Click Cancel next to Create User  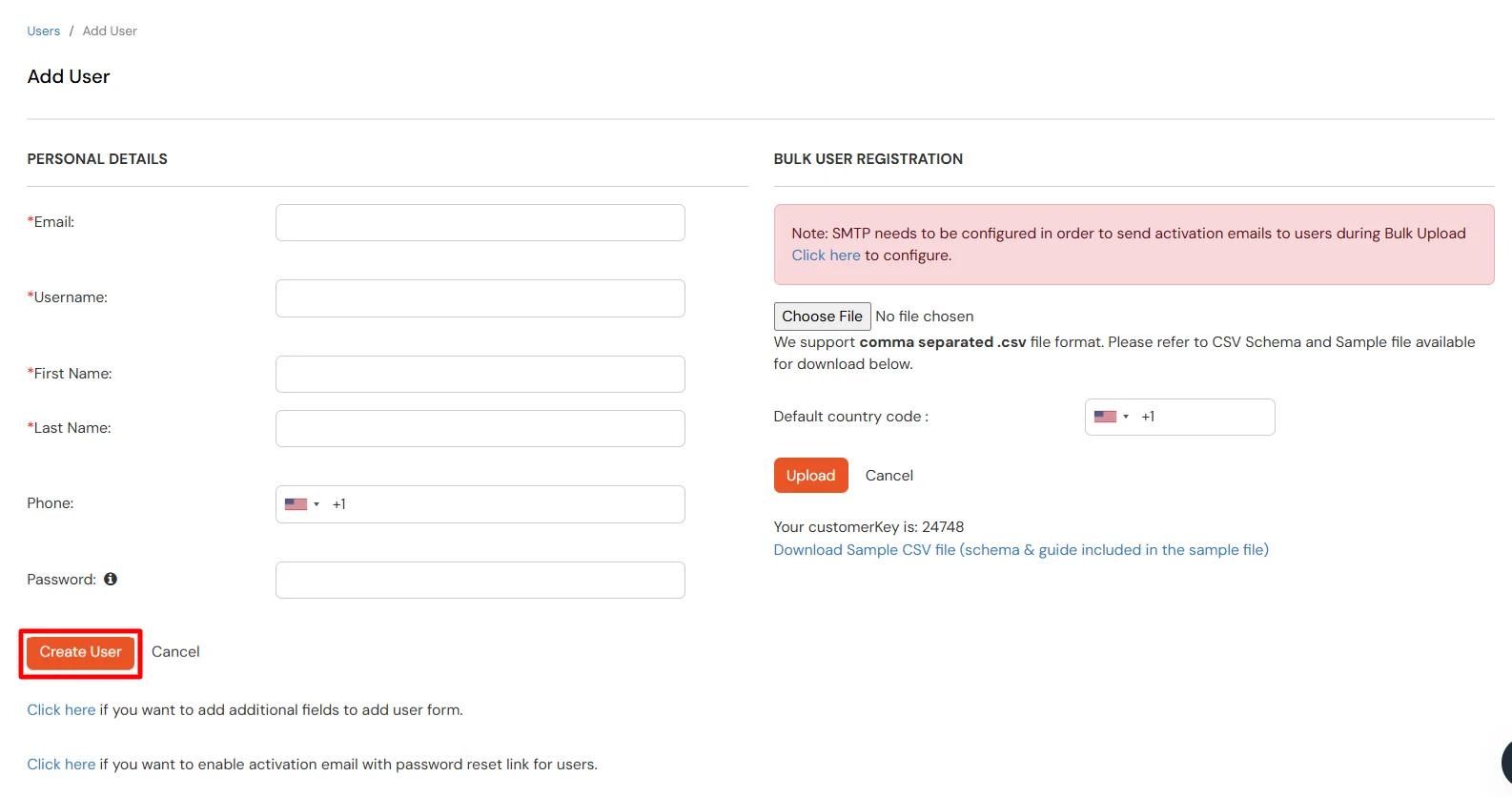point(175,651)
